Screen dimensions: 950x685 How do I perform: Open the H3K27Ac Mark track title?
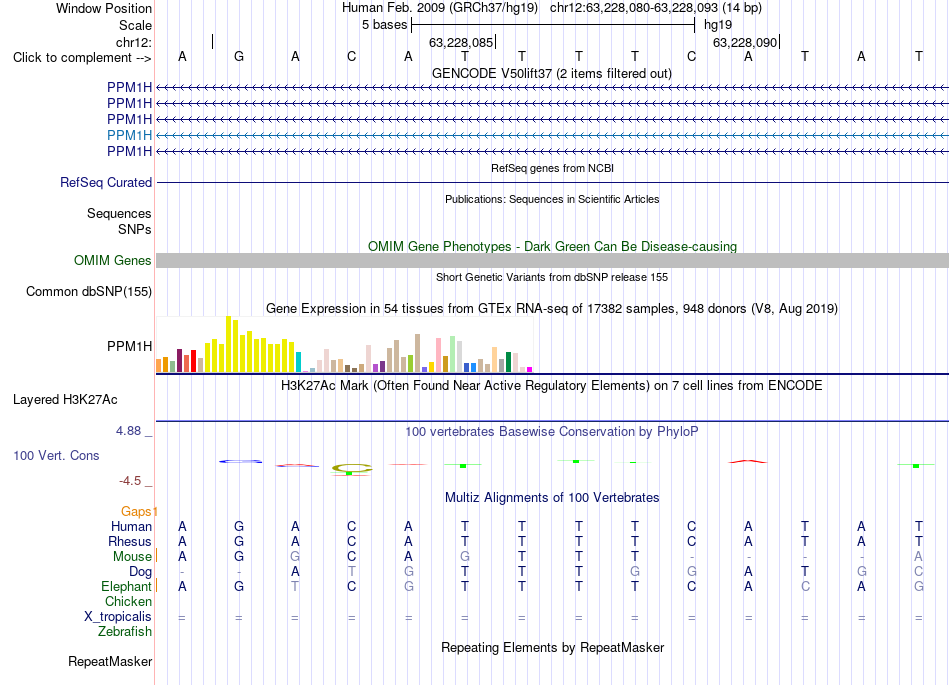(x=552, y=386)
